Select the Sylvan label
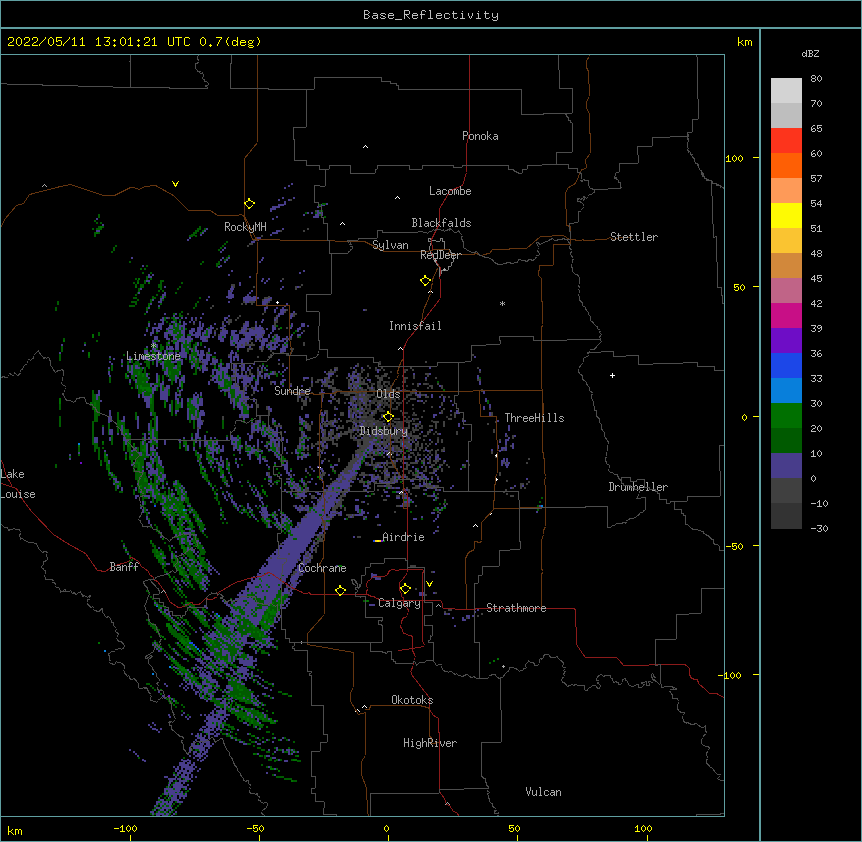 coord(390,245)
